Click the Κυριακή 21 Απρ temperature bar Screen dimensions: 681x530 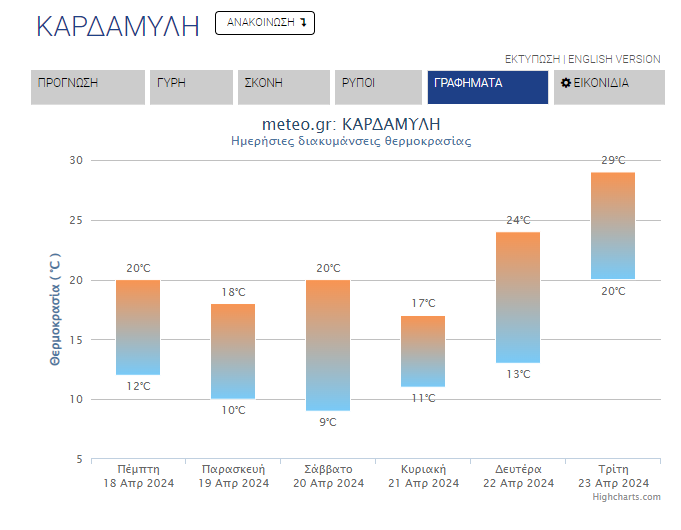pos(423,351)
